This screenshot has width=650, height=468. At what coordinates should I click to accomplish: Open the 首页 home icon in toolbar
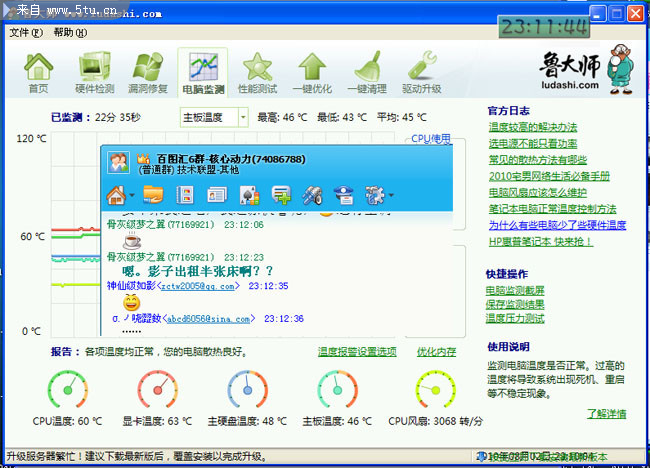coord(38,72)
